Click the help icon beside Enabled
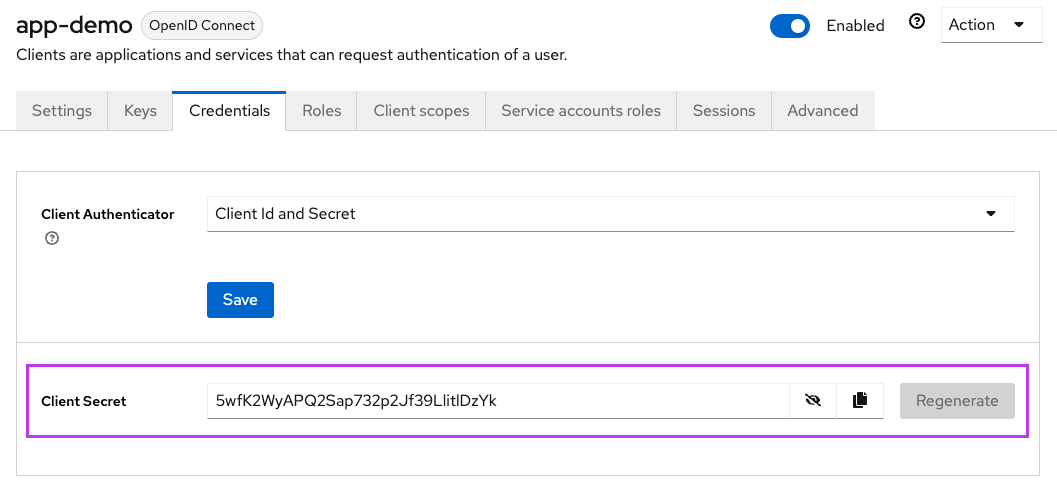Viewport: 1057px width, 483px height. click(917, 23)
